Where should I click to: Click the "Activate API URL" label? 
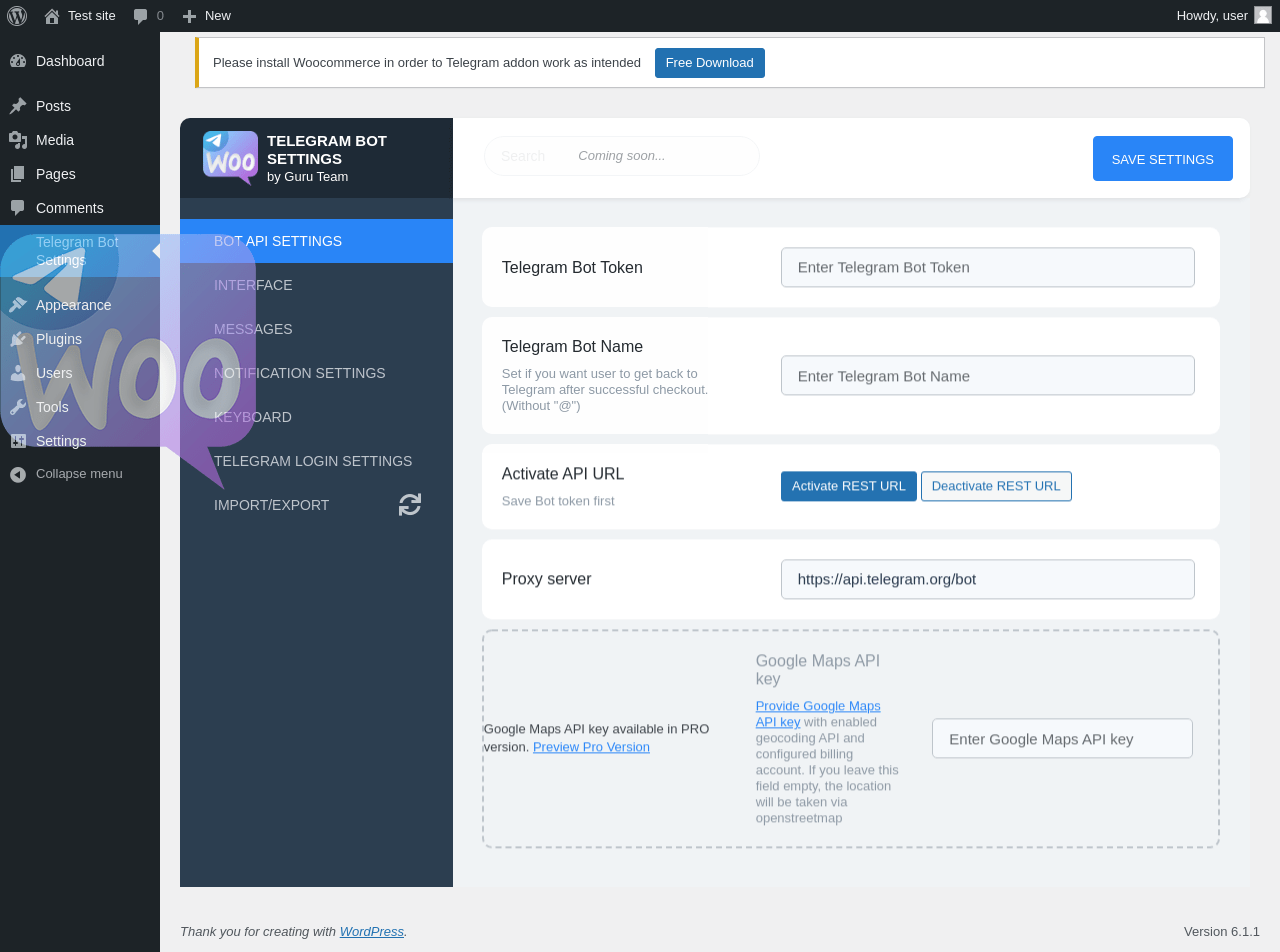563,474
